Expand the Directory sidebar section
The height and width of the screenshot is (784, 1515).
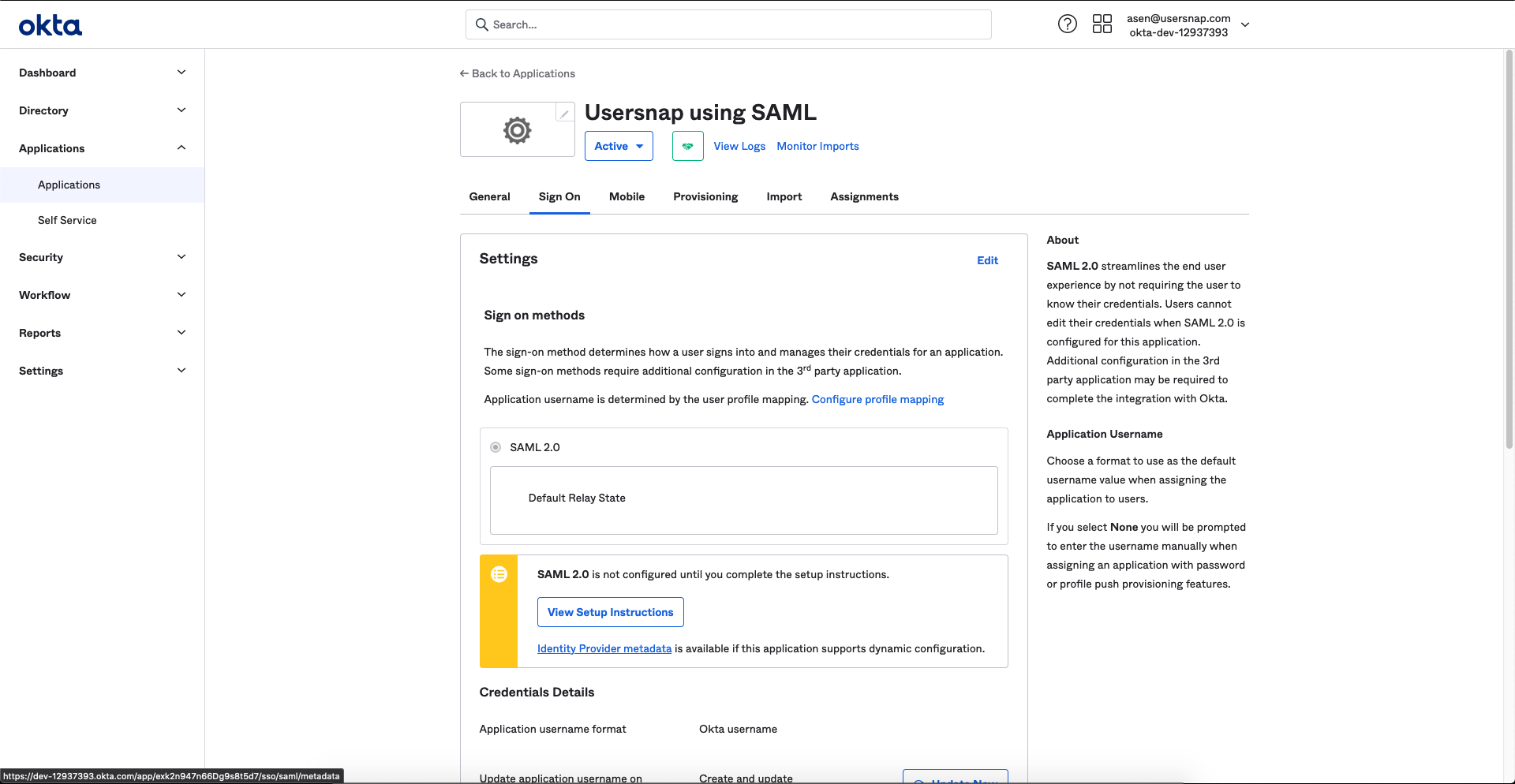point(103,110)
